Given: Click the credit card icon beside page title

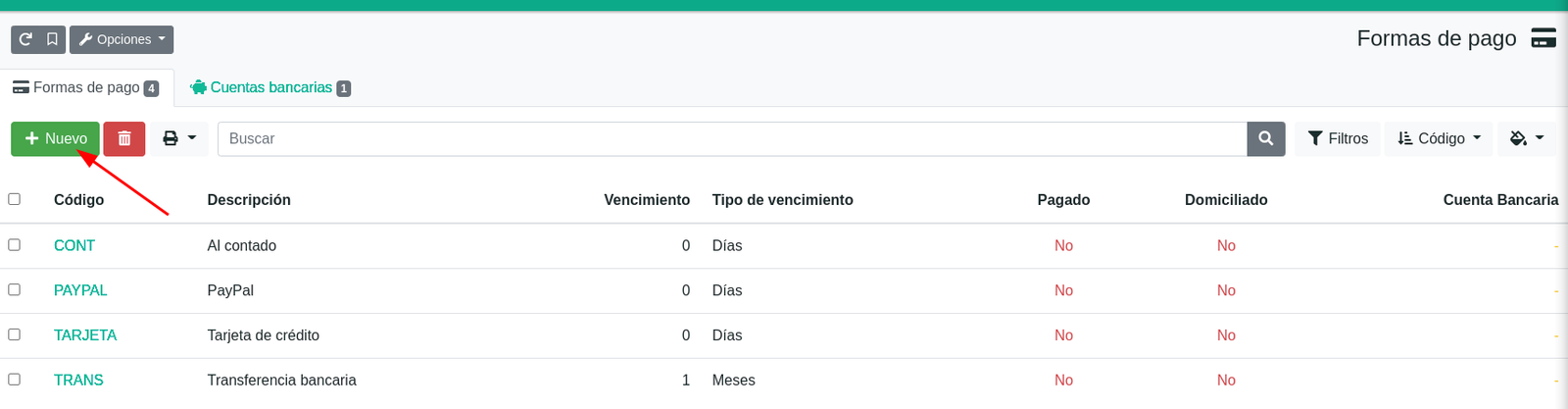Looking at the screenshot, I should (1543, 38).
